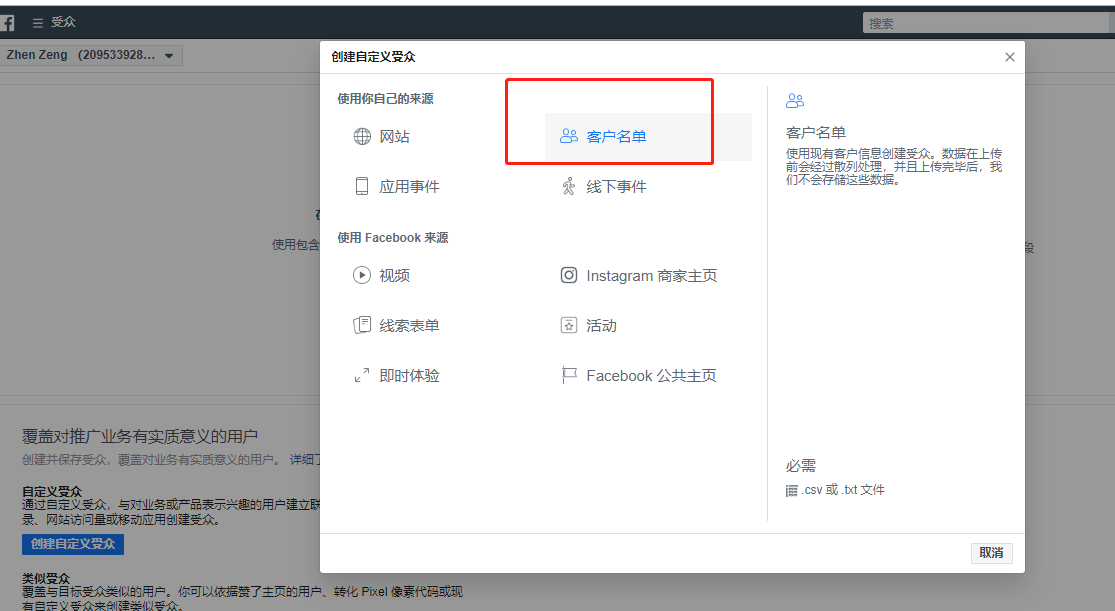Image resolution: width=1115 pixels, height=611 pixels.
Task: Click the 视频 play icon
Action: [362, 275]
